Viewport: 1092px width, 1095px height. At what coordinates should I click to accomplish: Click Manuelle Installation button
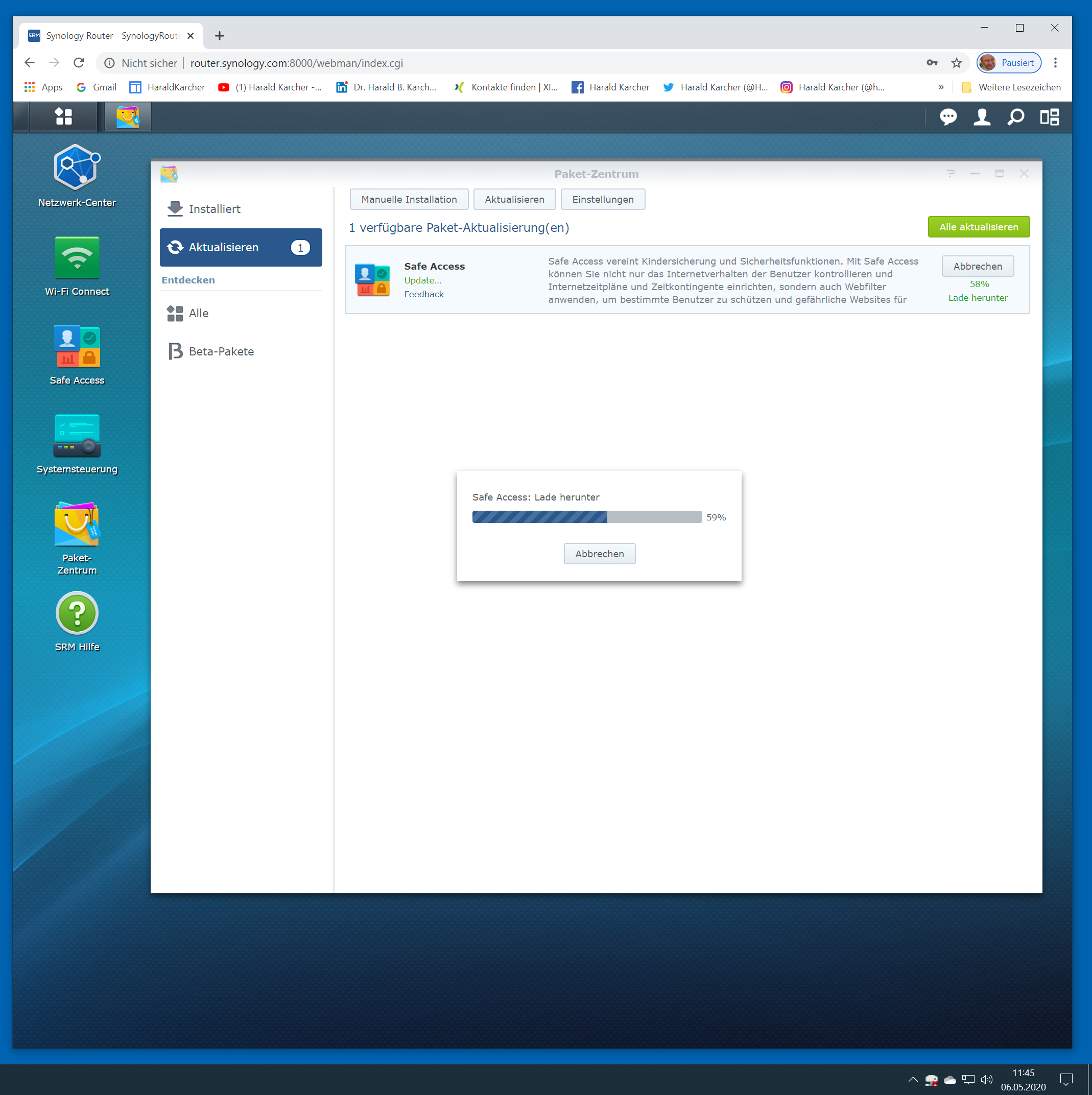[409, 200]
